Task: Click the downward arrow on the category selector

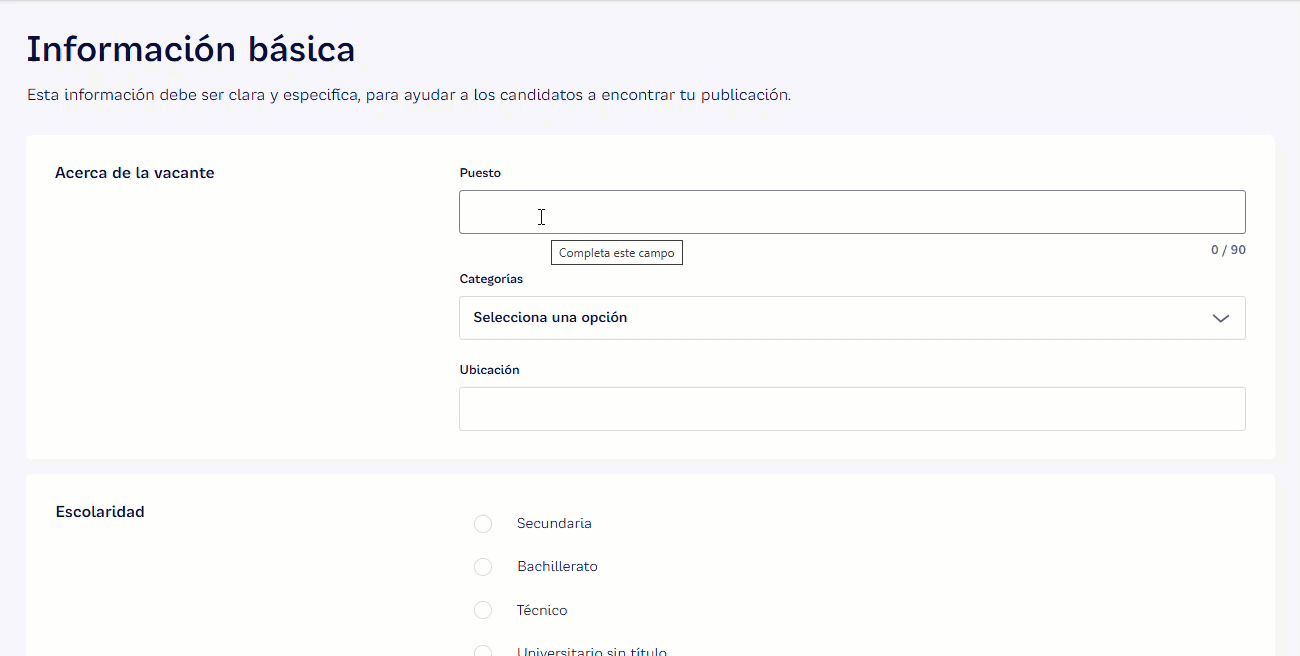Action: coord(1220,317)
